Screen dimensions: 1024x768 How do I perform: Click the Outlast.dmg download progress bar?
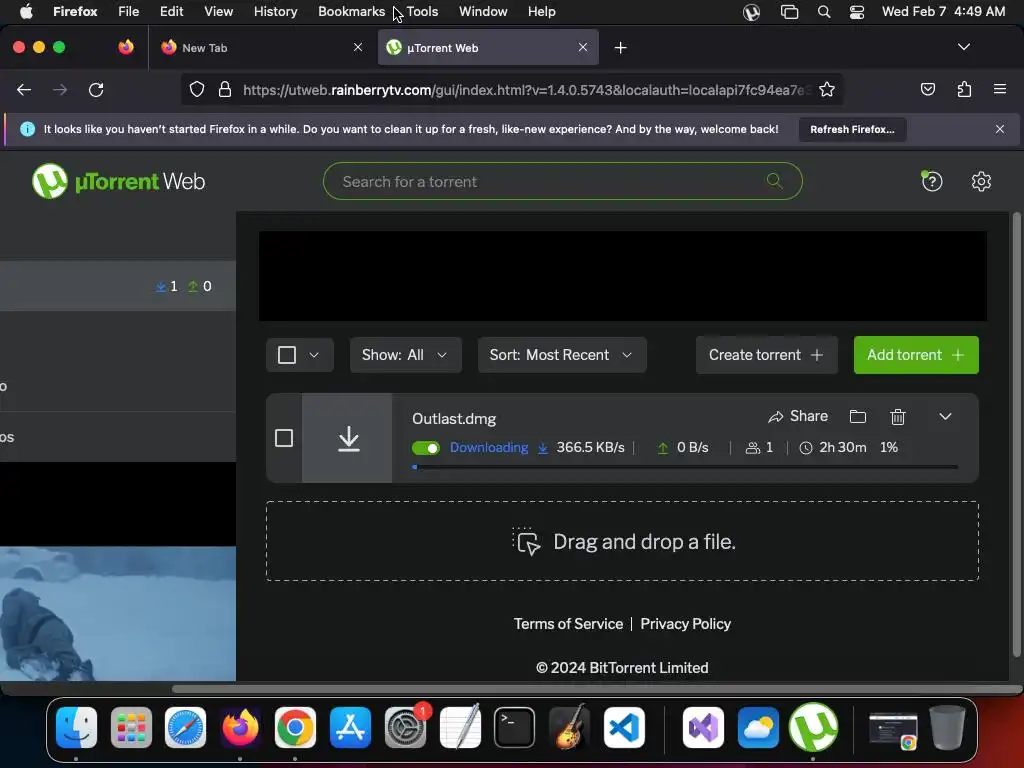coord(684,468)
